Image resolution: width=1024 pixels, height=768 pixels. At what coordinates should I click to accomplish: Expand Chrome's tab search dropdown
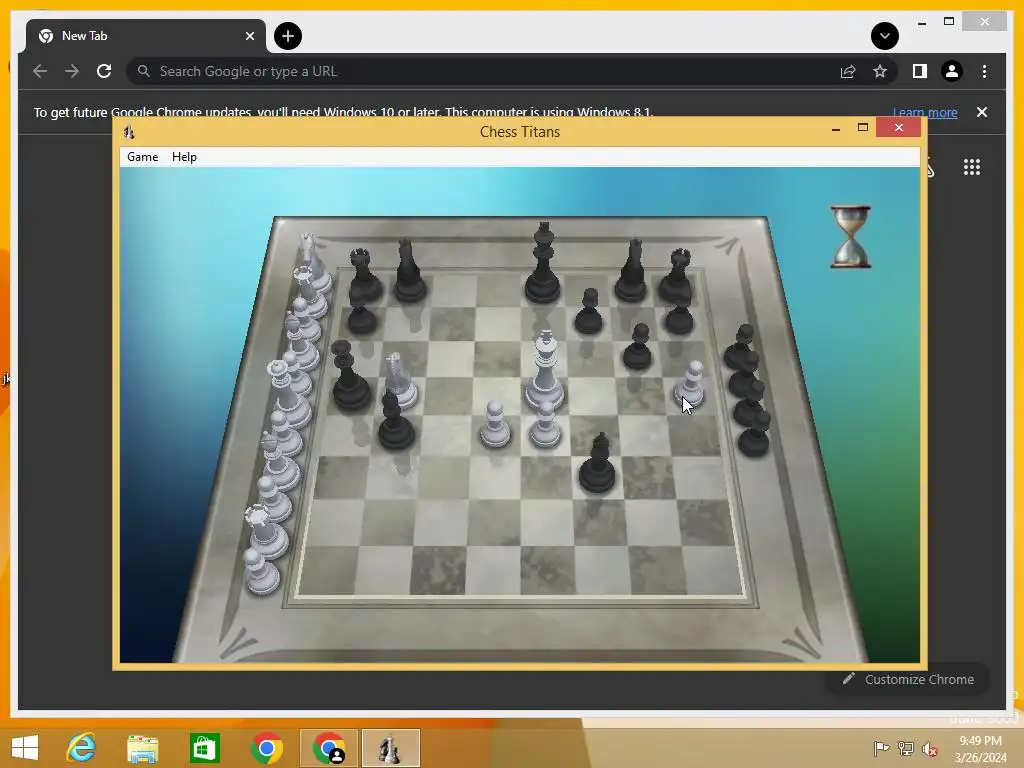[x=885, y=36]
